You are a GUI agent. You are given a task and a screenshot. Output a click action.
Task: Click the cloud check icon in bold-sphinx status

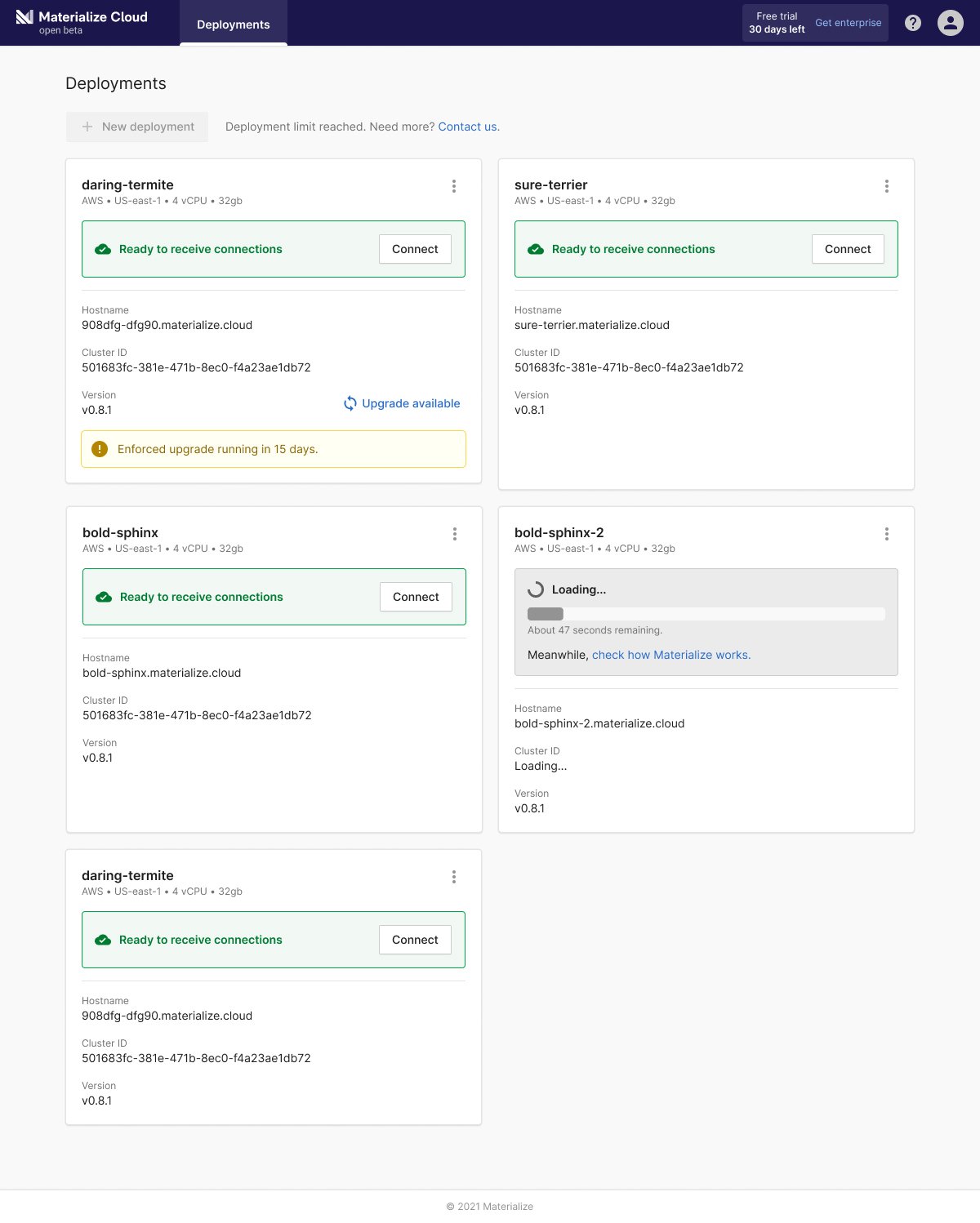coord(104,597)
